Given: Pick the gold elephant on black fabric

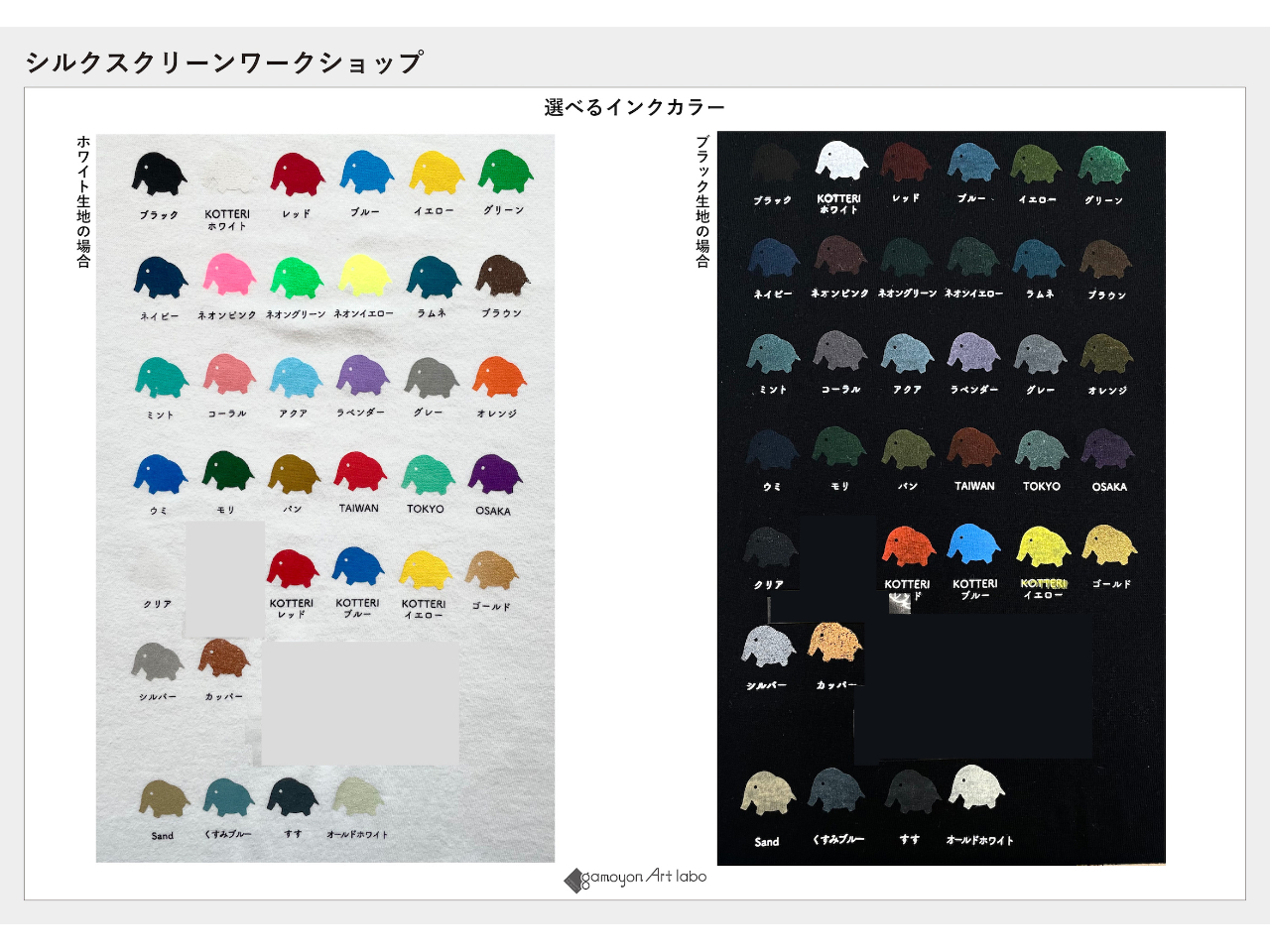Looking at the screenshot, I should 1109,545.
